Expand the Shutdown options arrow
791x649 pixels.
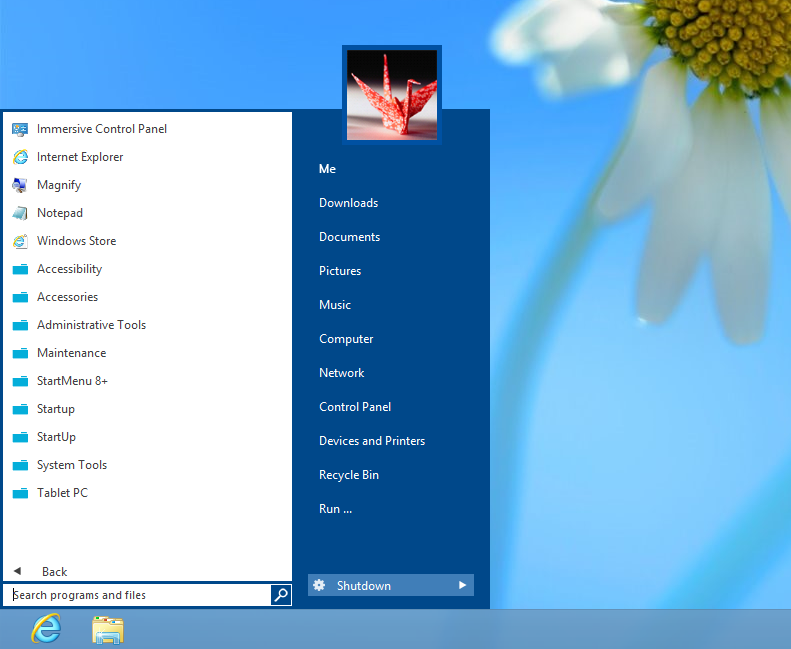pyautogui.click(x=462, y=585)
